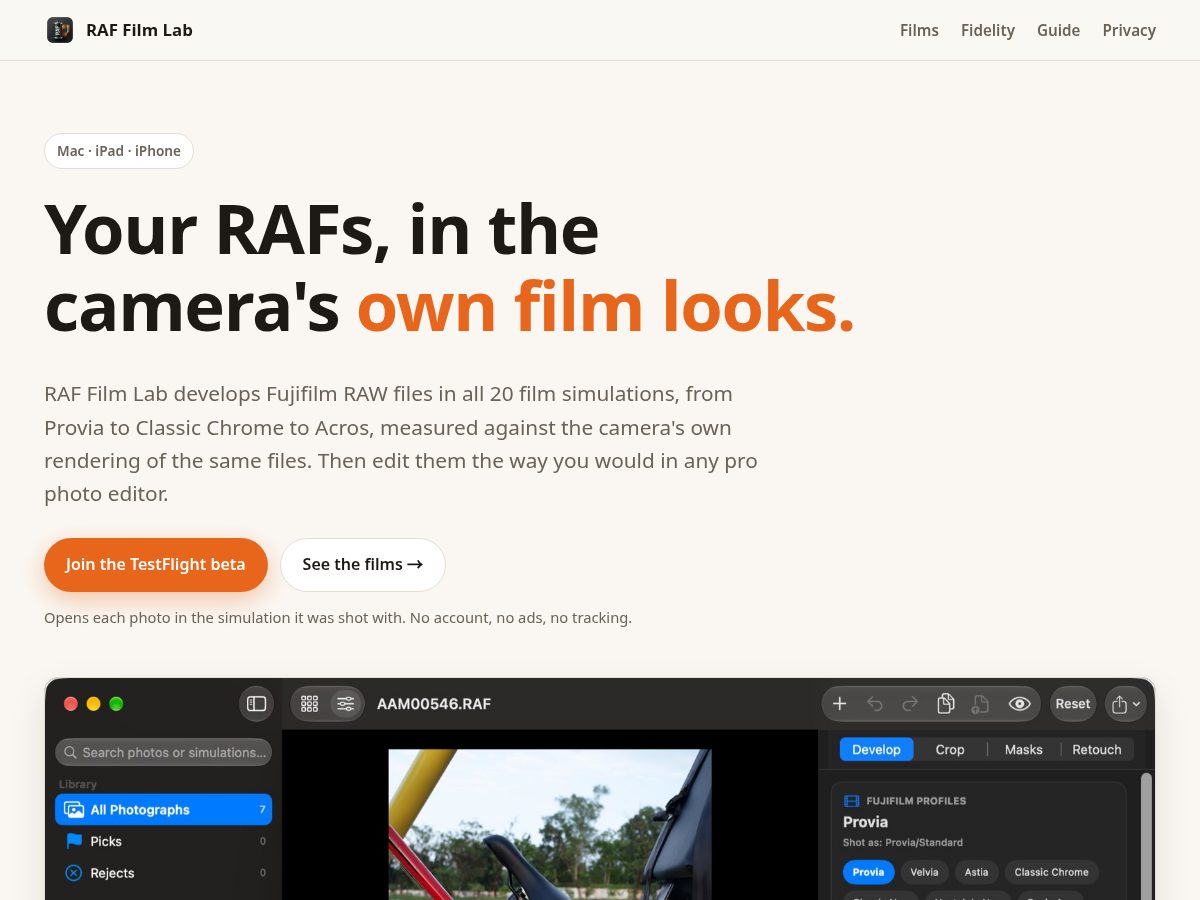The image size is (1200, 900).
Task: Select Rejects in Library sidebar
Action: (x=163, y=873)
